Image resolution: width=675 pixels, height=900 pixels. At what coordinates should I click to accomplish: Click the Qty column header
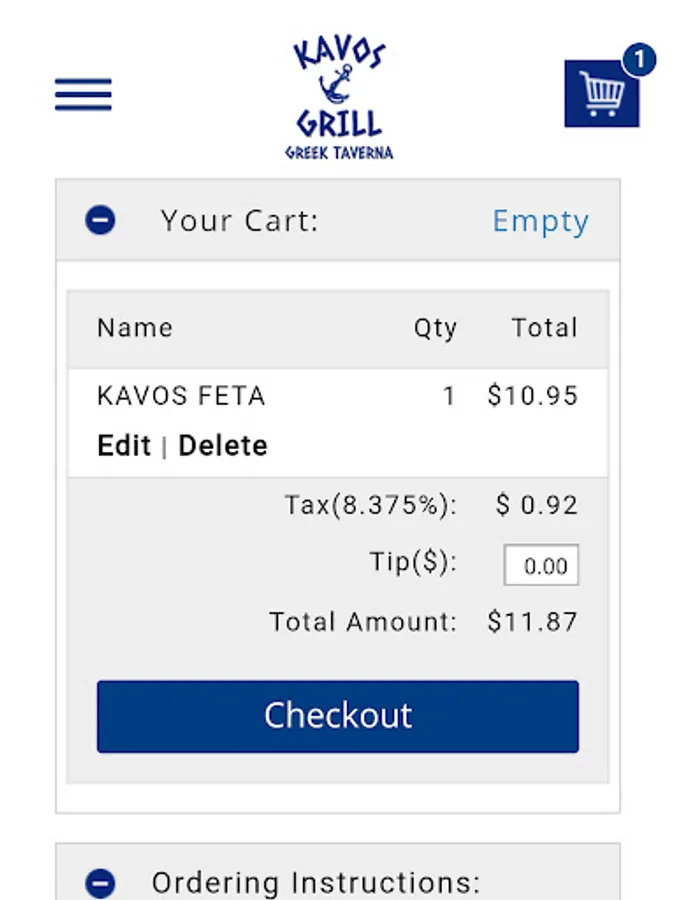[435, 328]
